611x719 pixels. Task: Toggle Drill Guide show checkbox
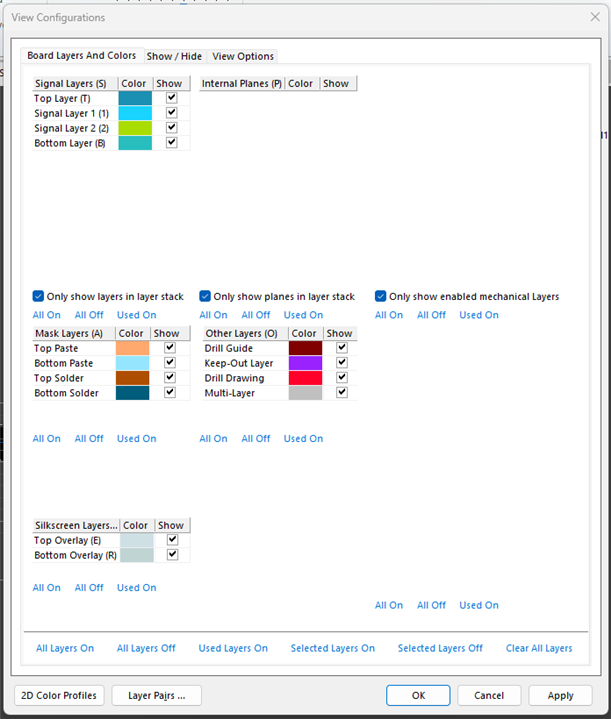click(342, 348)
